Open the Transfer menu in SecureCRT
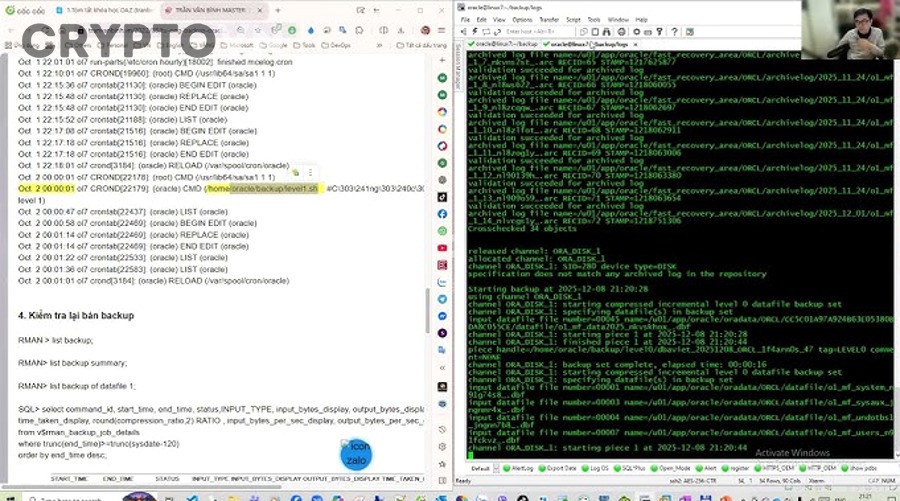The width and height of the screenshot is (900, 501). [x=549, y=20]
